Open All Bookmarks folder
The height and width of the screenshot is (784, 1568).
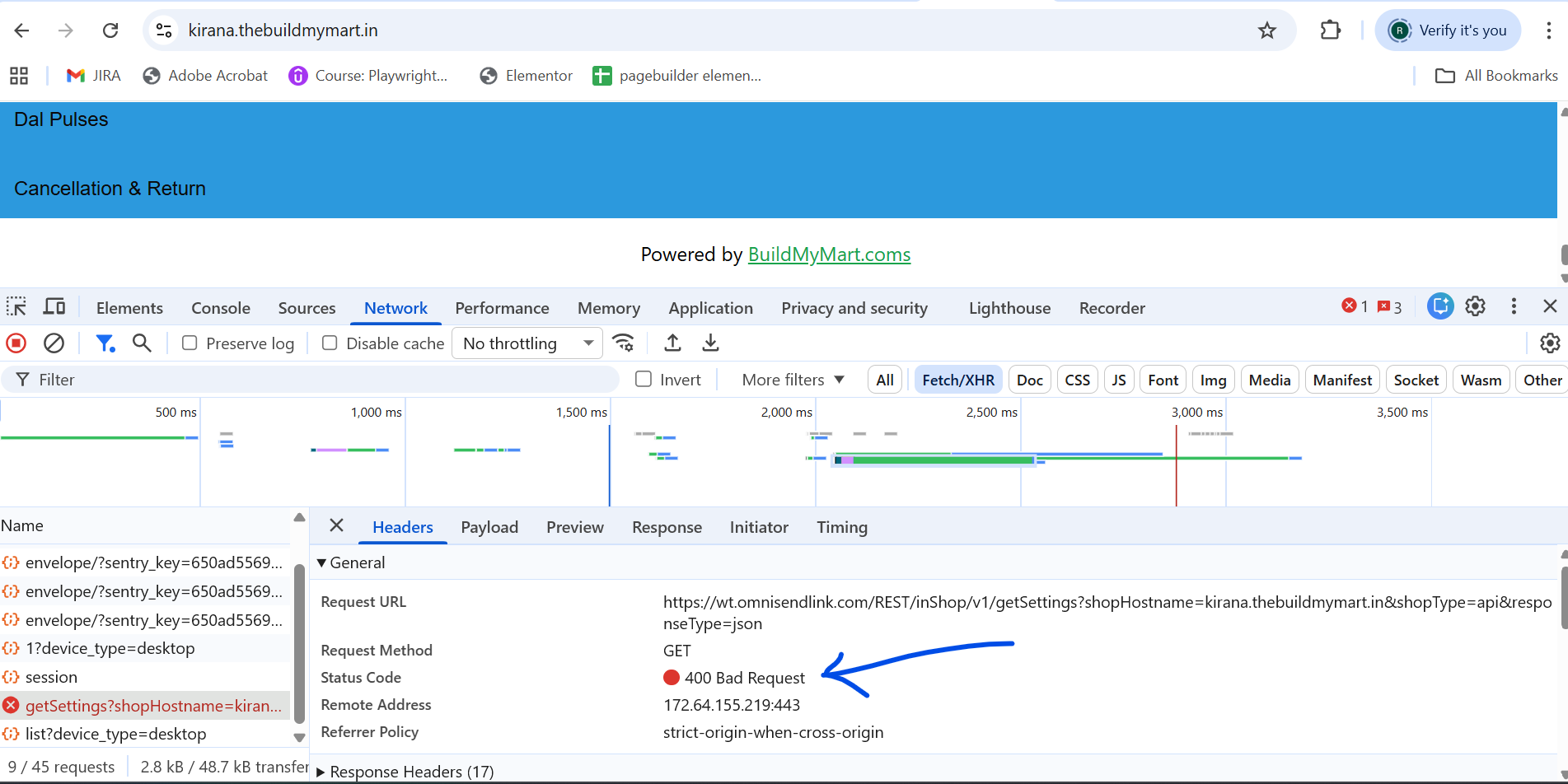[1496, 76]
